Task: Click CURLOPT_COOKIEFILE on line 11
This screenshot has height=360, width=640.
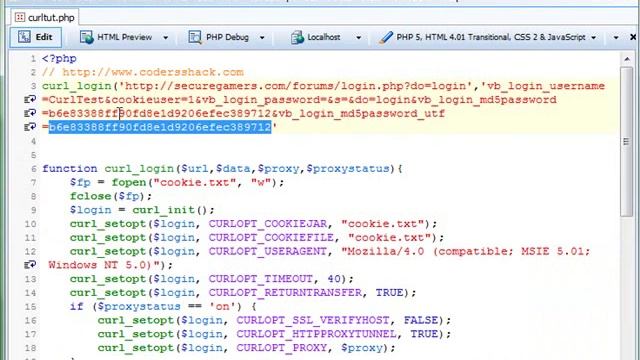Action: click(x=271, y=238)
